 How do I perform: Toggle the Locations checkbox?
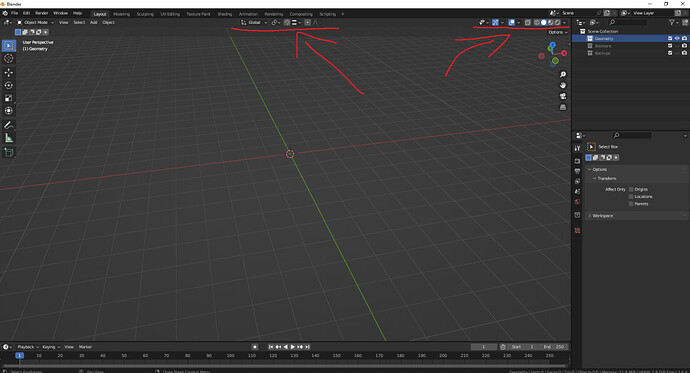631,197
